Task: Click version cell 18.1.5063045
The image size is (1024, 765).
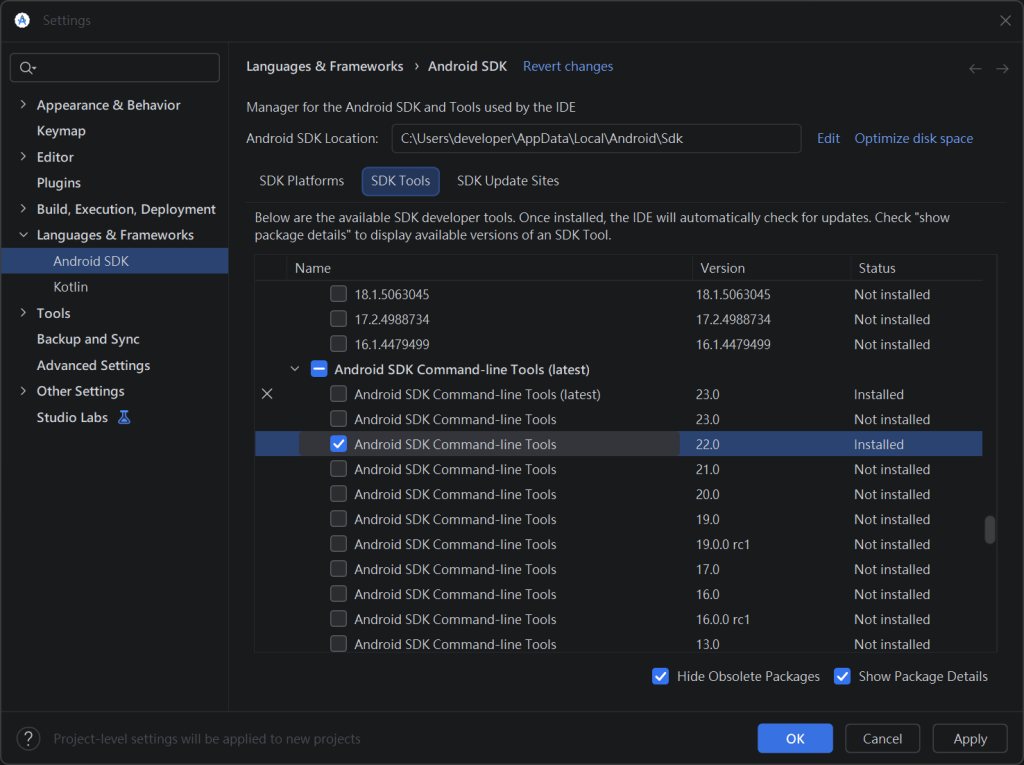Action: tap(733, 294)
